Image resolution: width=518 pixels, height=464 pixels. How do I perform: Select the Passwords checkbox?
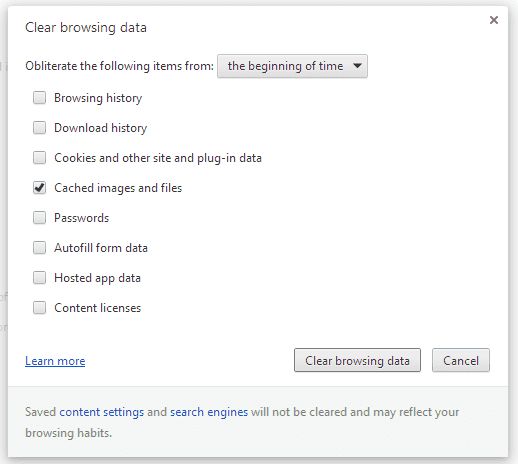coord(39,218)
